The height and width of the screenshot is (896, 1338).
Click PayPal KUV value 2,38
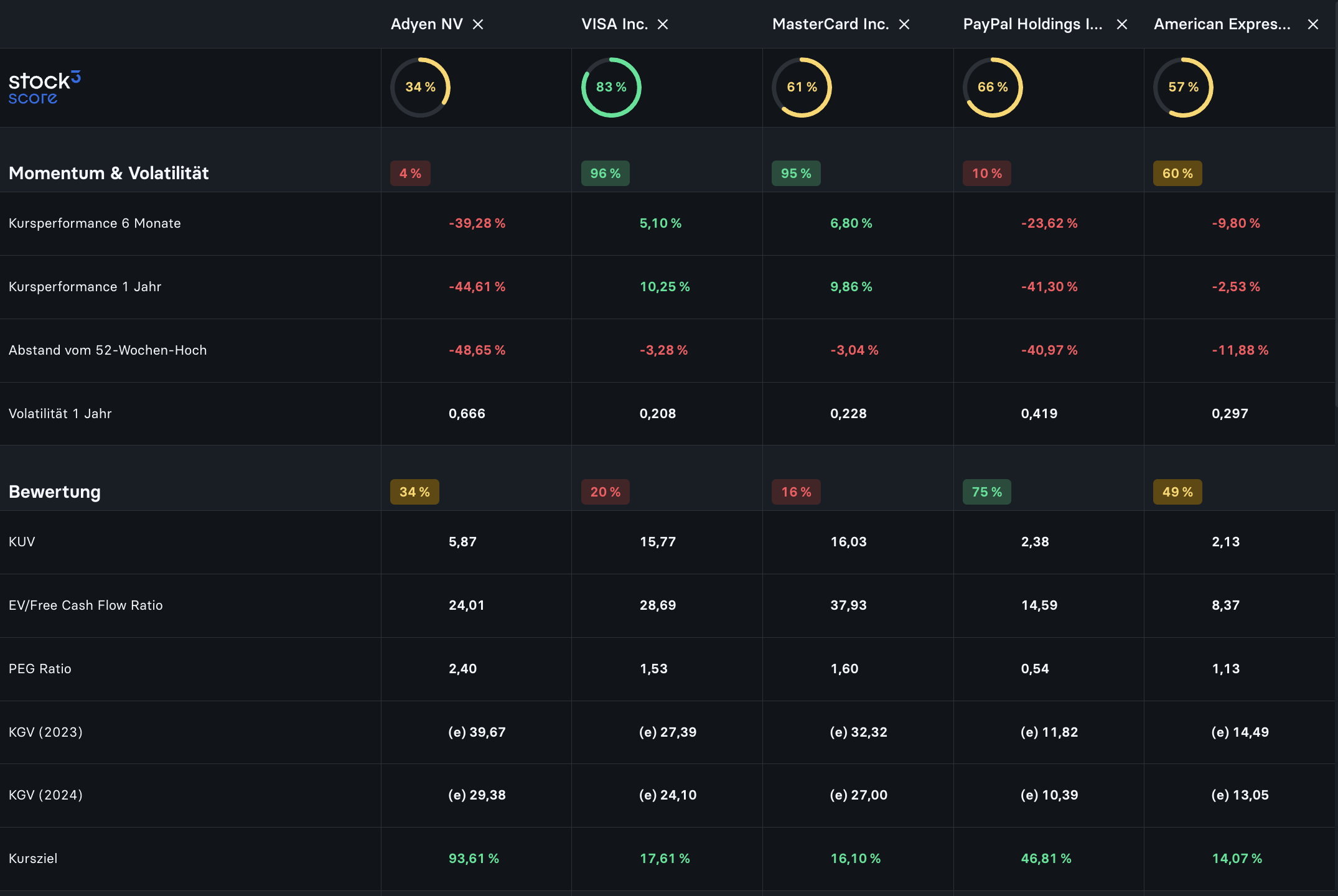(1035, 542)
